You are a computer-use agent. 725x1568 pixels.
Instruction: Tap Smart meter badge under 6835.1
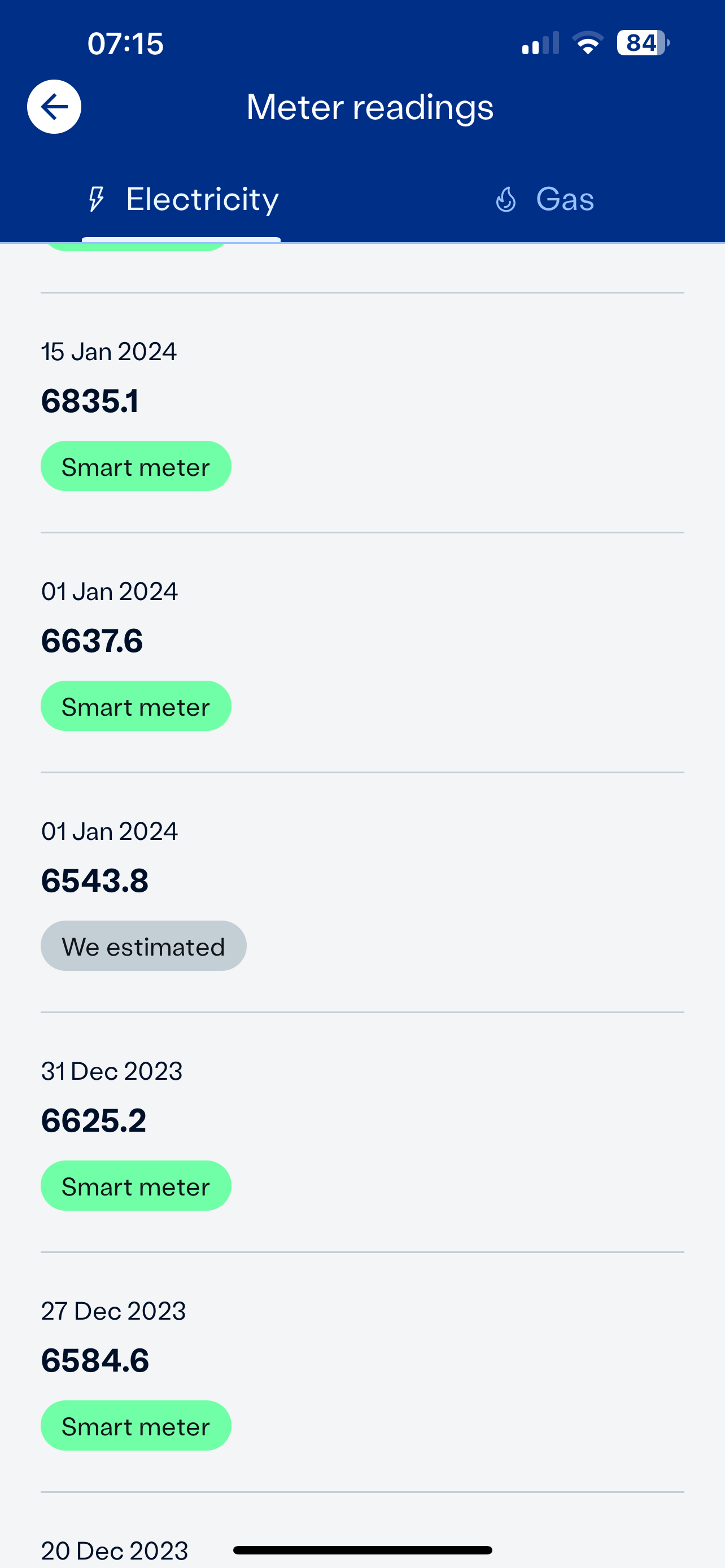tap(136, 466)
